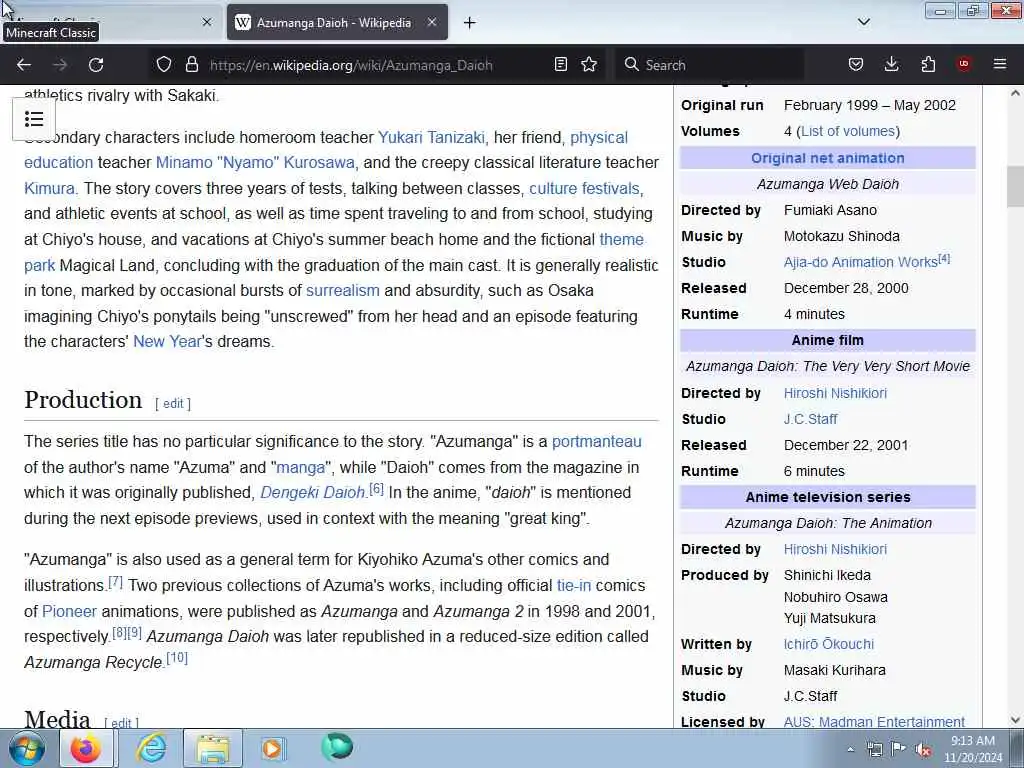
Task: Open Save to Pocket icon
Action: coord(856,64)
